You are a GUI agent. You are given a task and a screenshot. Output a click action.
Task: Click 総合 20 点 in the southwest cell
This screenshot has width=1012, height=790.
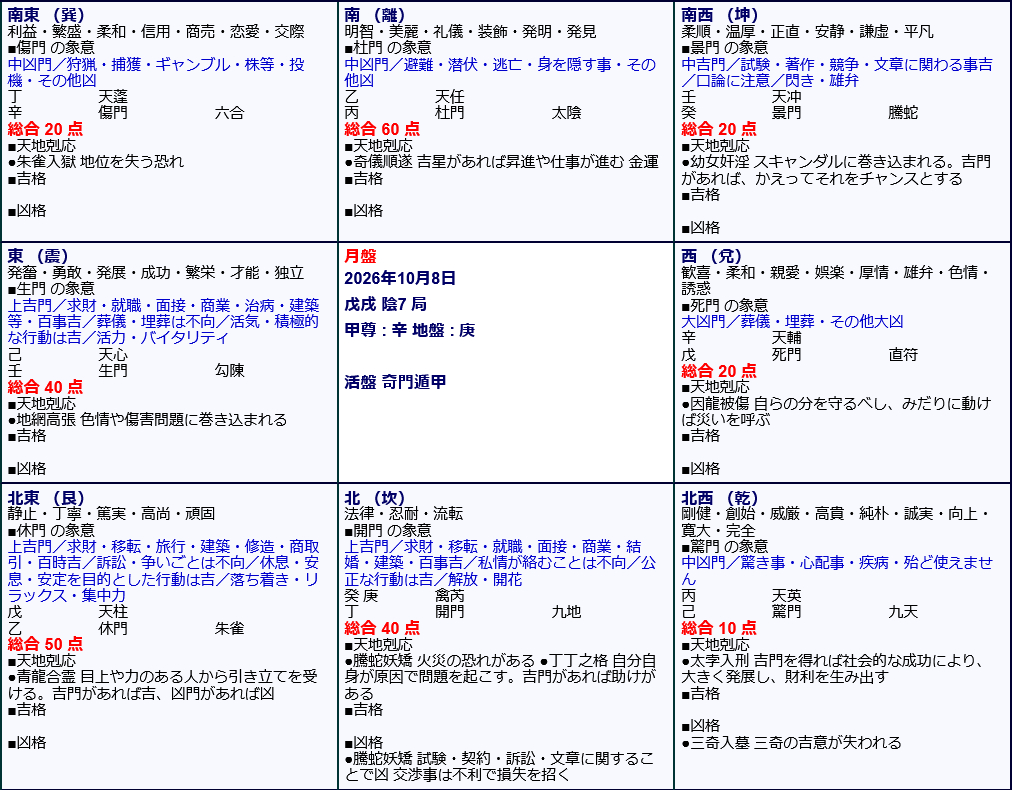point(719,129)
